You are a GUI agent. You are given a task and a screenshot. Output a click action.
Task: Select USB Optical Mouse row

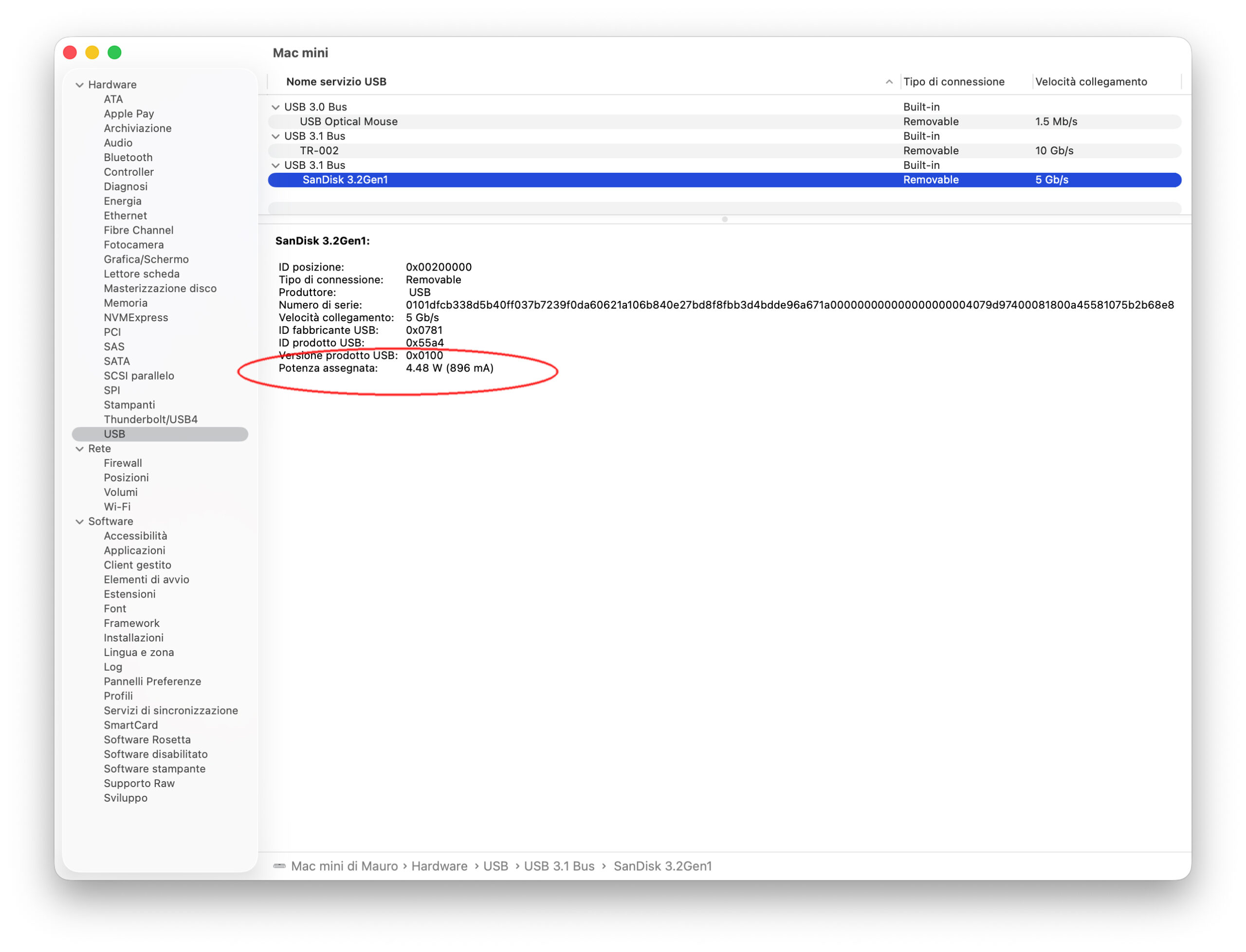(x=348, y=122)
